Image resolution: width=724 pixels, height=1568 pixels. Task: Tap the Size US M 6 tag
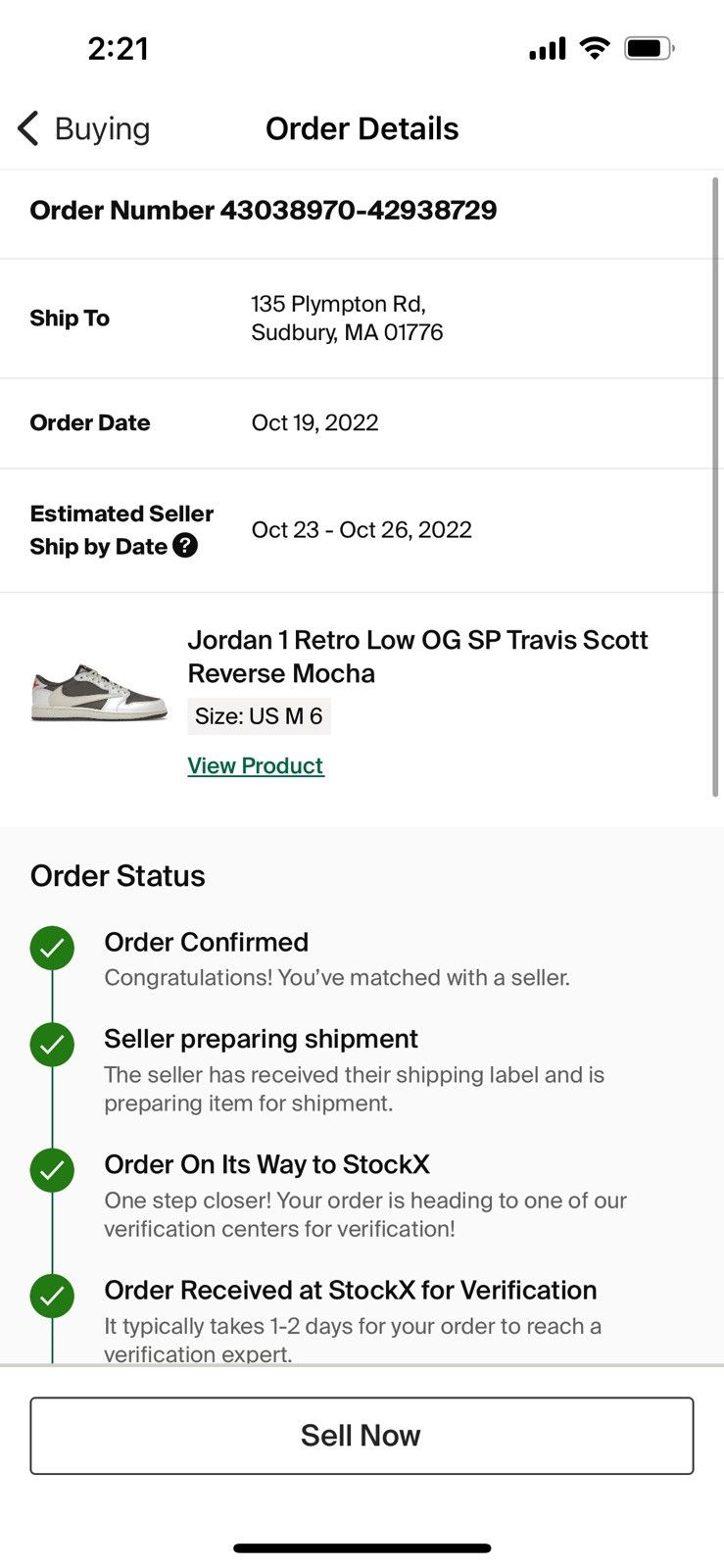pos(259,716)
